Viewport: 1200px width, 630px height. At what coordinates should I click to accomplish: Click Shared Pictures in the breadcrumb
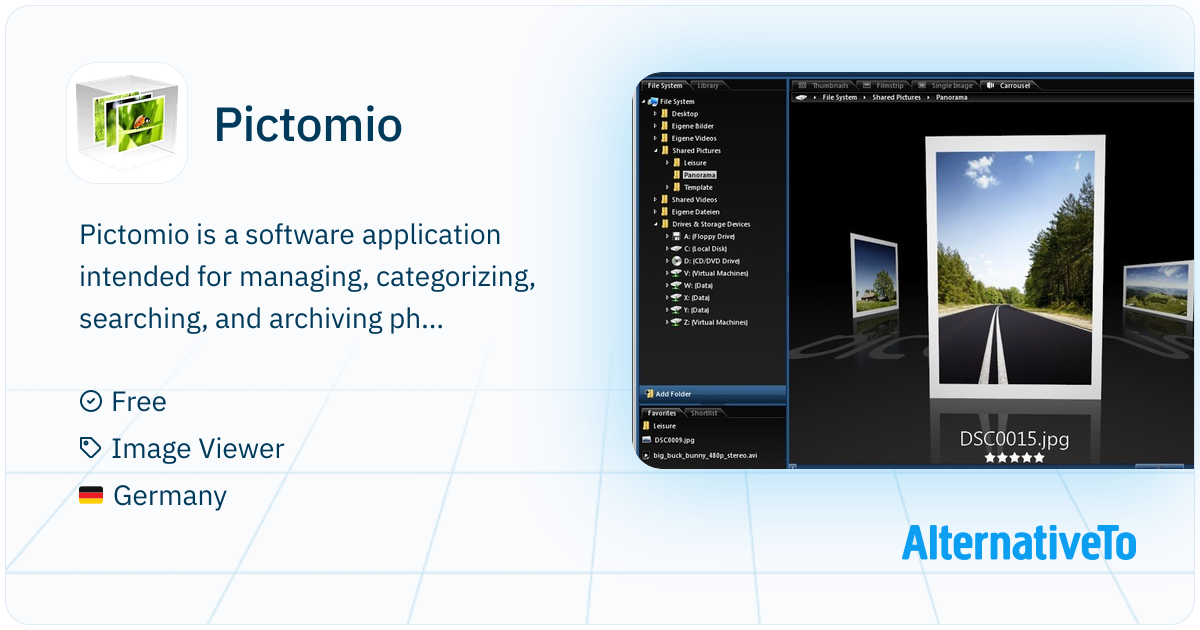click(897, 97)
